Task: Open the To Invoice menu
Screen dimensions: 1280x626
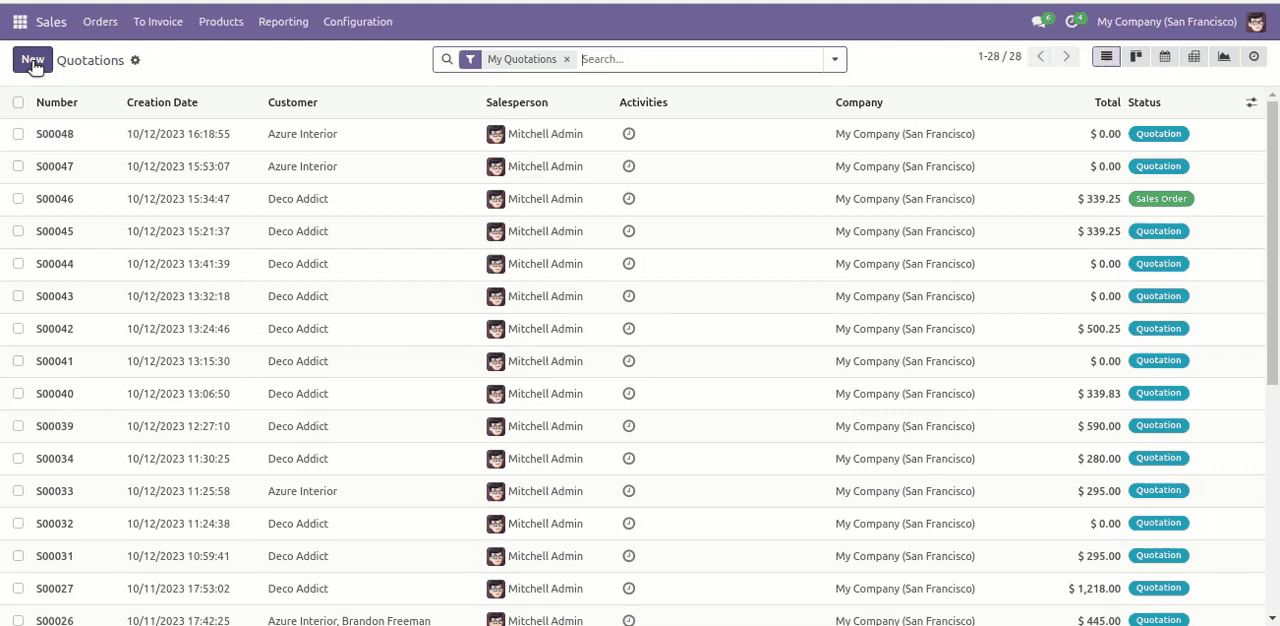Action: [x=158, y=21]
